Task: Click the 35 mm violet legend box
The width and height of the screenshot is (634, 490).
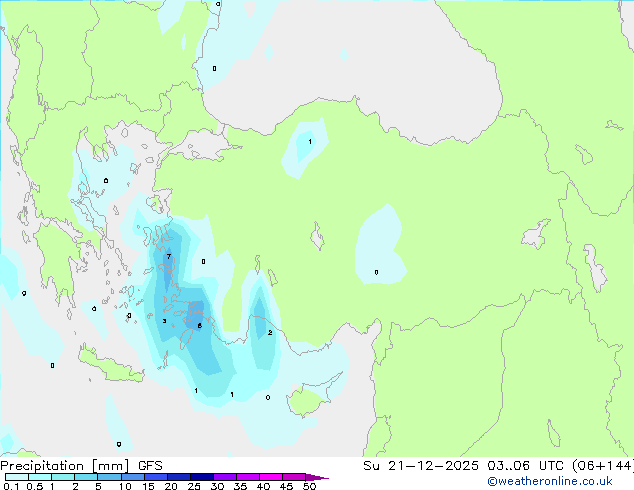Action: [248, 477]
